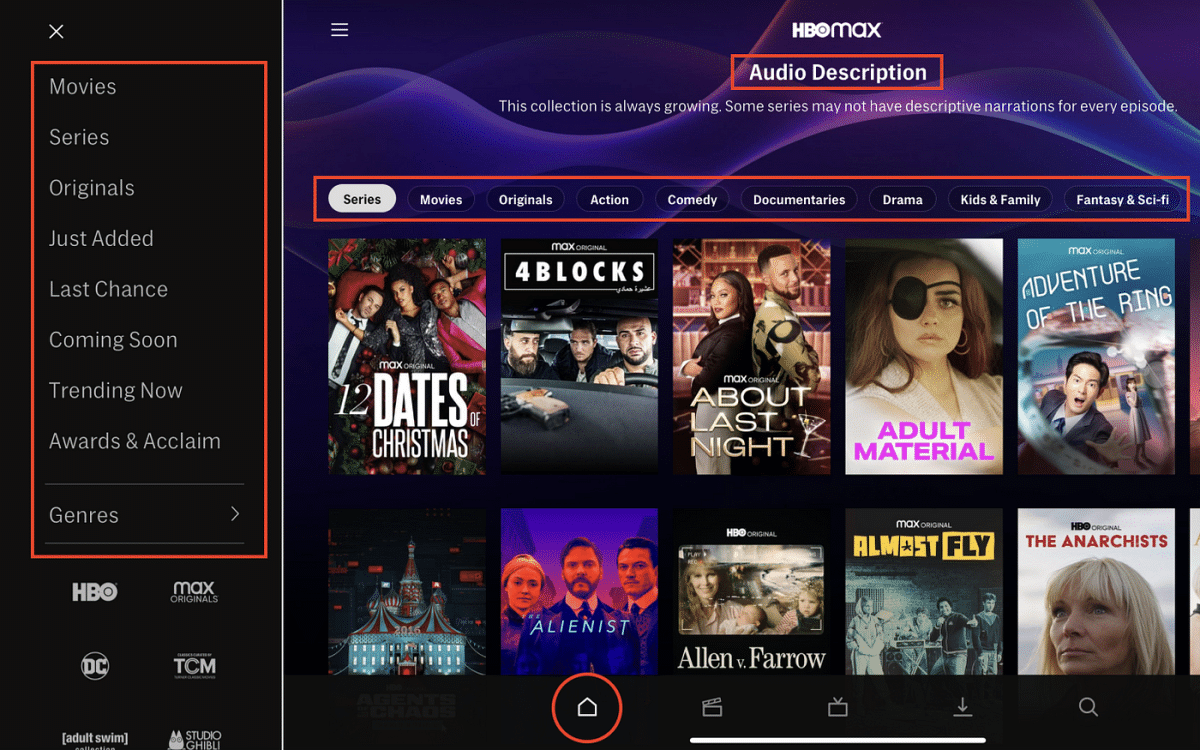
Task: Open the 12 Dates of Christmas poster
Action: tap(407, 356)
